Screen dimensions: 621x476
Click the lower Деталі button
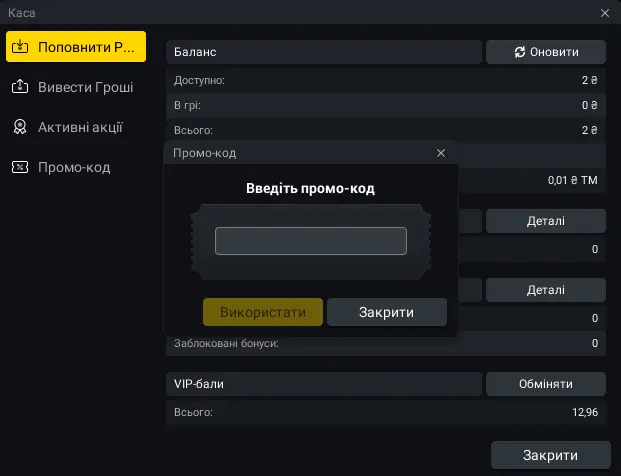[x=546, y=290]
